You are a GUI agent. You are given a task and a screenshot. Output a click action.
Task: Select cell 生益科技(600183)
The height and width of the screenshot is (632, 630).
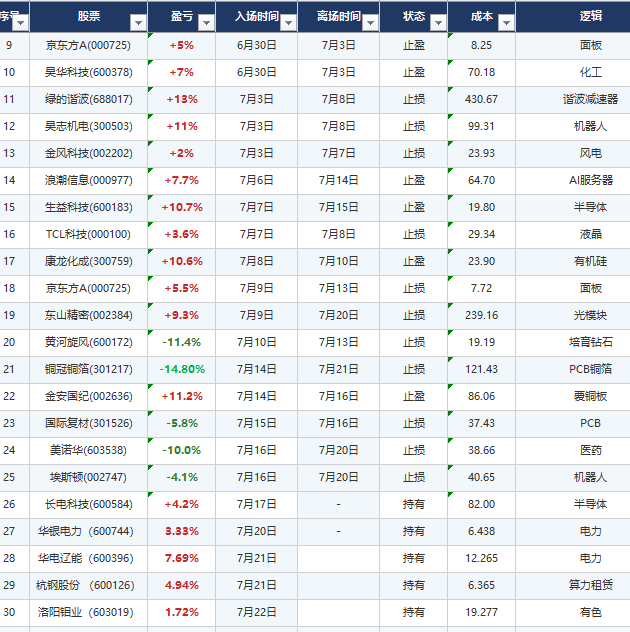(88, 207)
